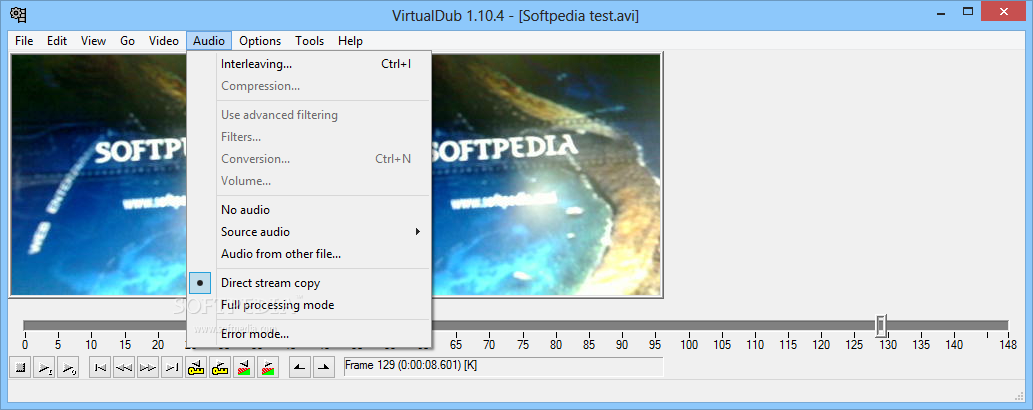Open the File menu

[x=24, y=41]
